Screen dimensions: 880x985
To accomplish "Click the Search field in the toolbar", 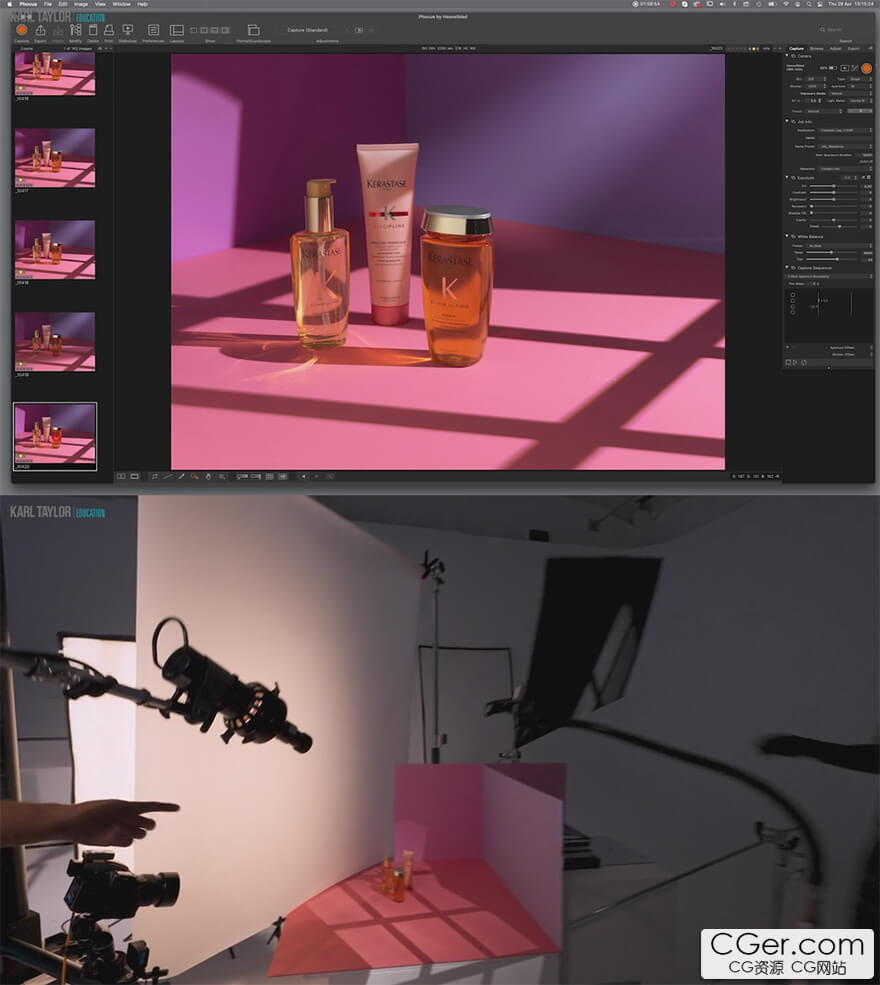I will coord(845,30).
